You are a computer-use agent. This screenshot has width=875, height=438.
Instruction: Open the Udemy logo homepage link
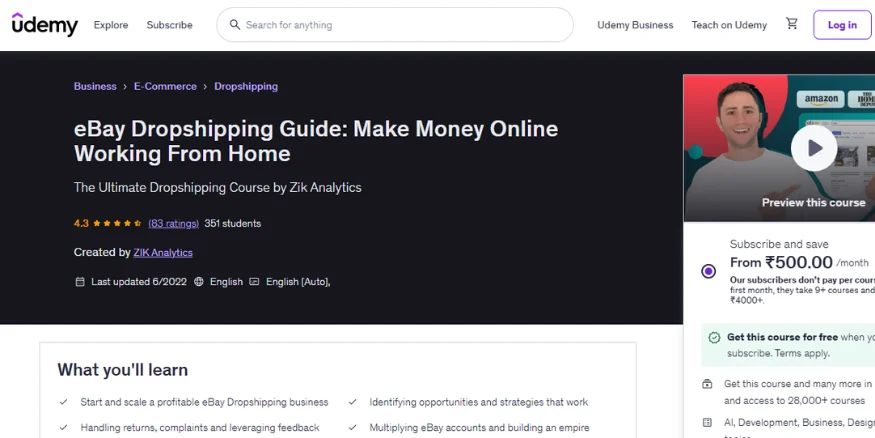point(45,25)
